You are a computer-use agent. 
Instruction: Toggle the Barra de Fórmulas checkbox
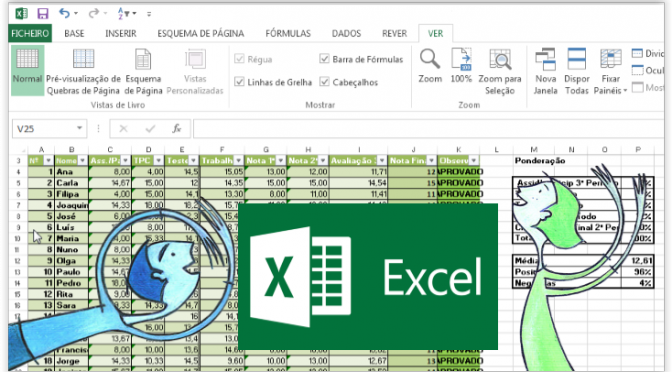click(x=324, y=59)
